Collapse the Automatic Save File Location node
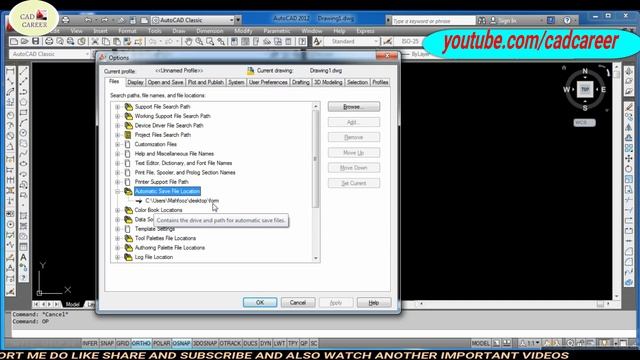The image size is (640, 360). (x=118, y=191)
